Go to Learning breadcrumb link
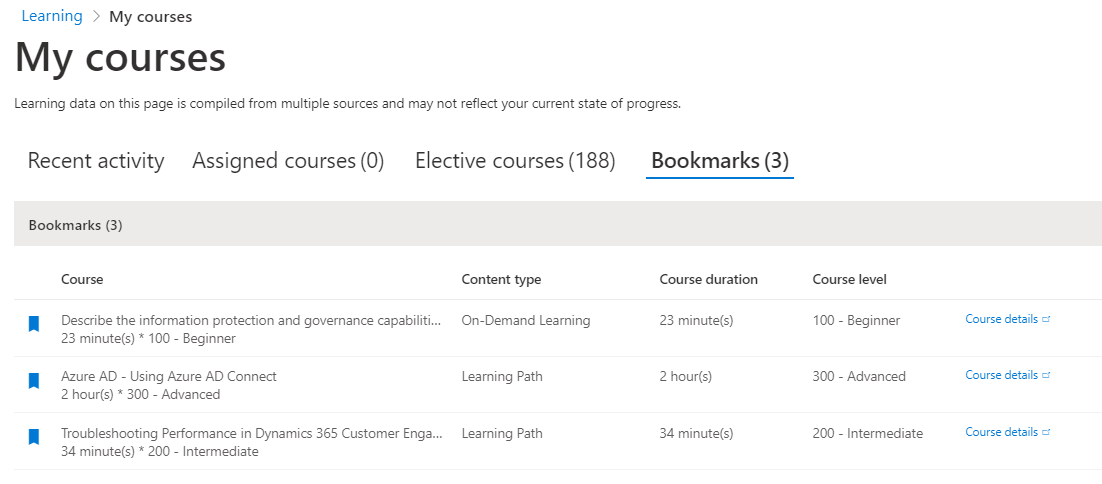Screen dimensions: 1102x484 coord(52,16)
